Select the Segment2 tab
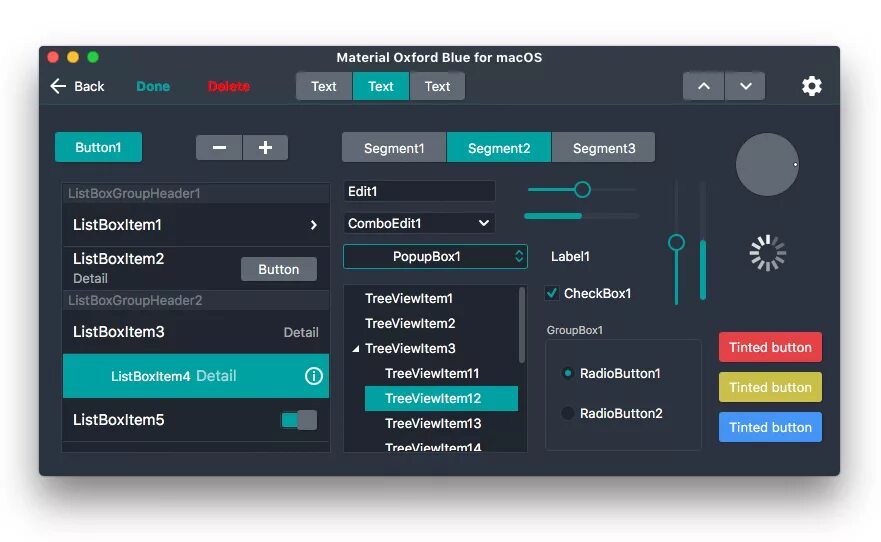This screenshot has width=881, height=542. [x=499, y=148]
